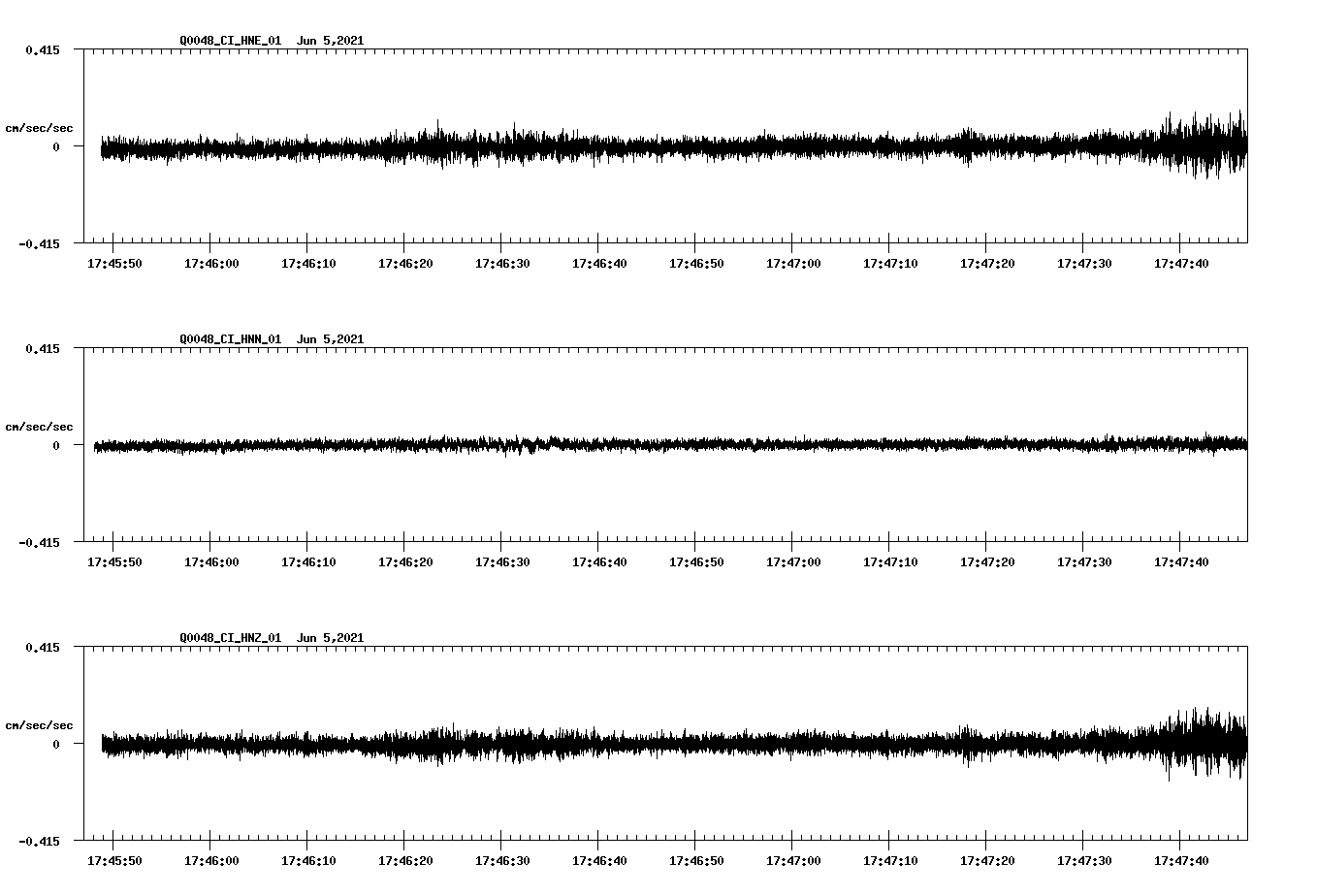The image size is (1317, 896).
Task: Click 17:46:40 time label under HNN plot
Action: [599, 562]
